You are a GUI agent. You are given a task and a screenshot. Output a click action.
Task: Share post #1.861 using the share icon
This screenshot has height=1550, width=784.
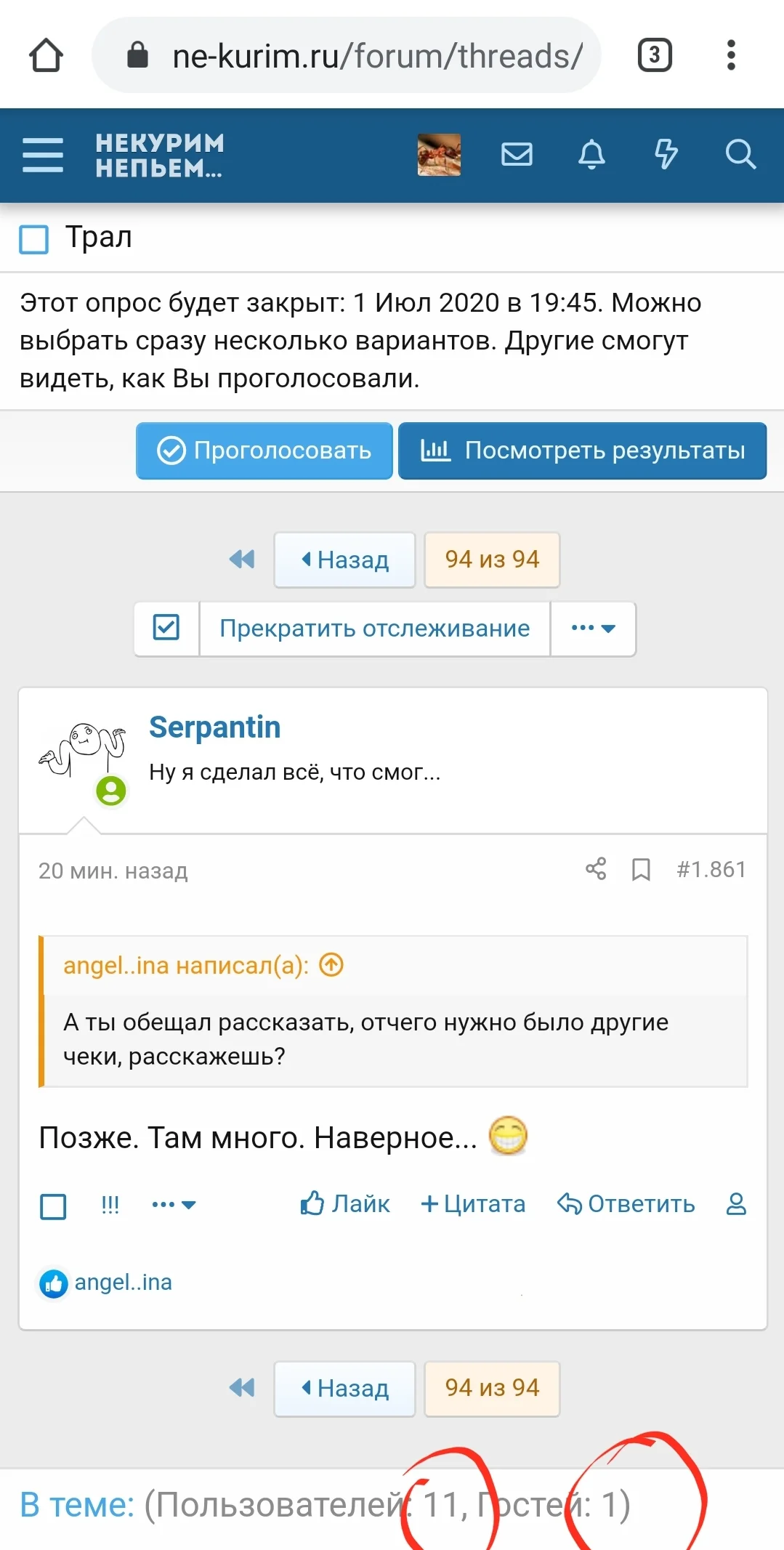(x=594, y=869)
